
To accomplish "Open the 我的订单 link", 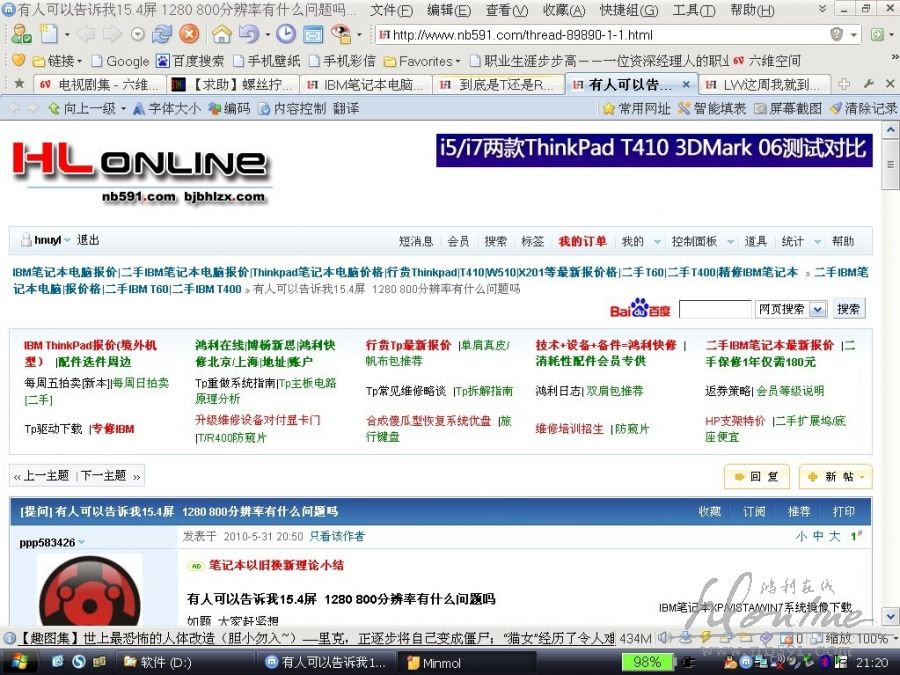I will pyautogui.click(x=582, y=241).
